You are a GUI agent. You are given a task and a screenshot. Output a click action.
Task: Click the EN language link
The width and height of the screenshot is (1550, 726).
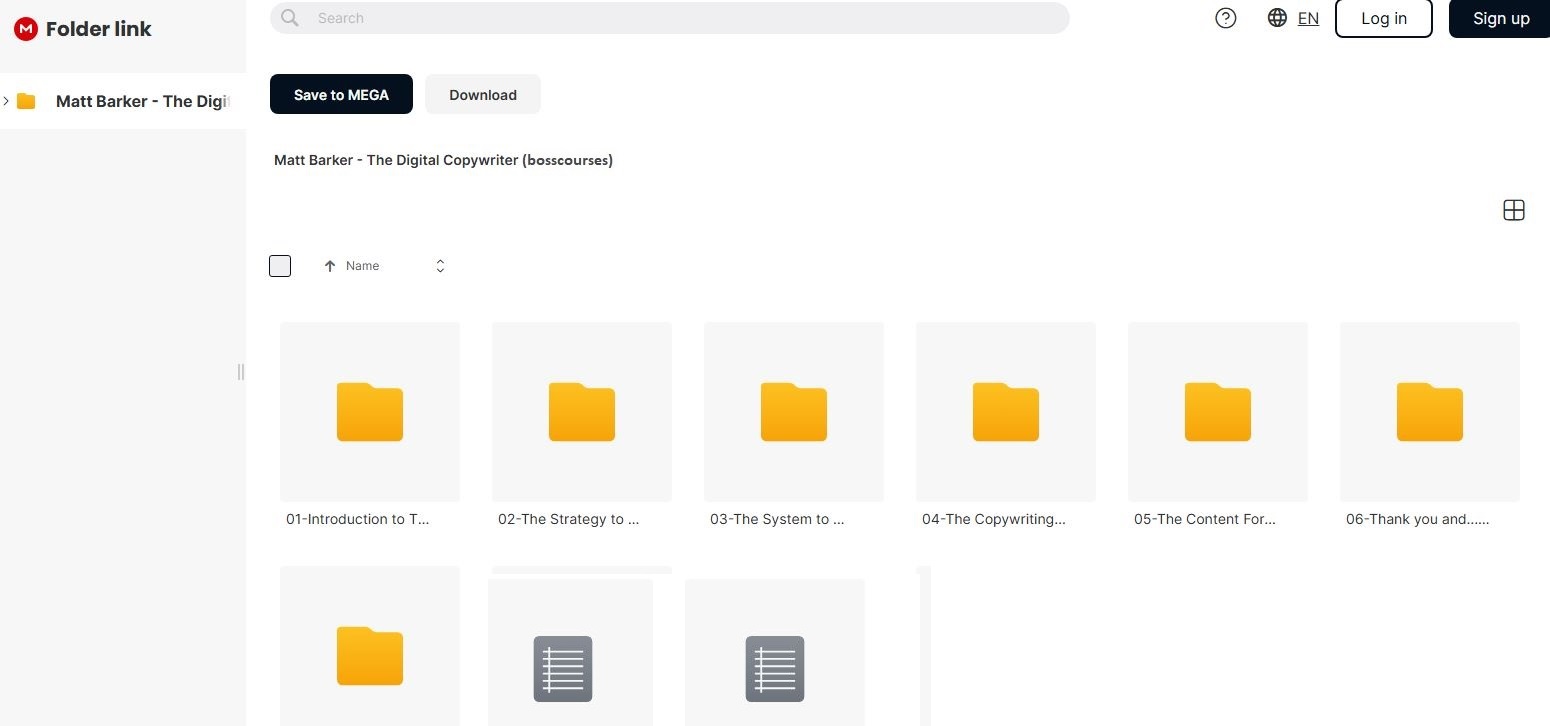tap(1308, 18)
